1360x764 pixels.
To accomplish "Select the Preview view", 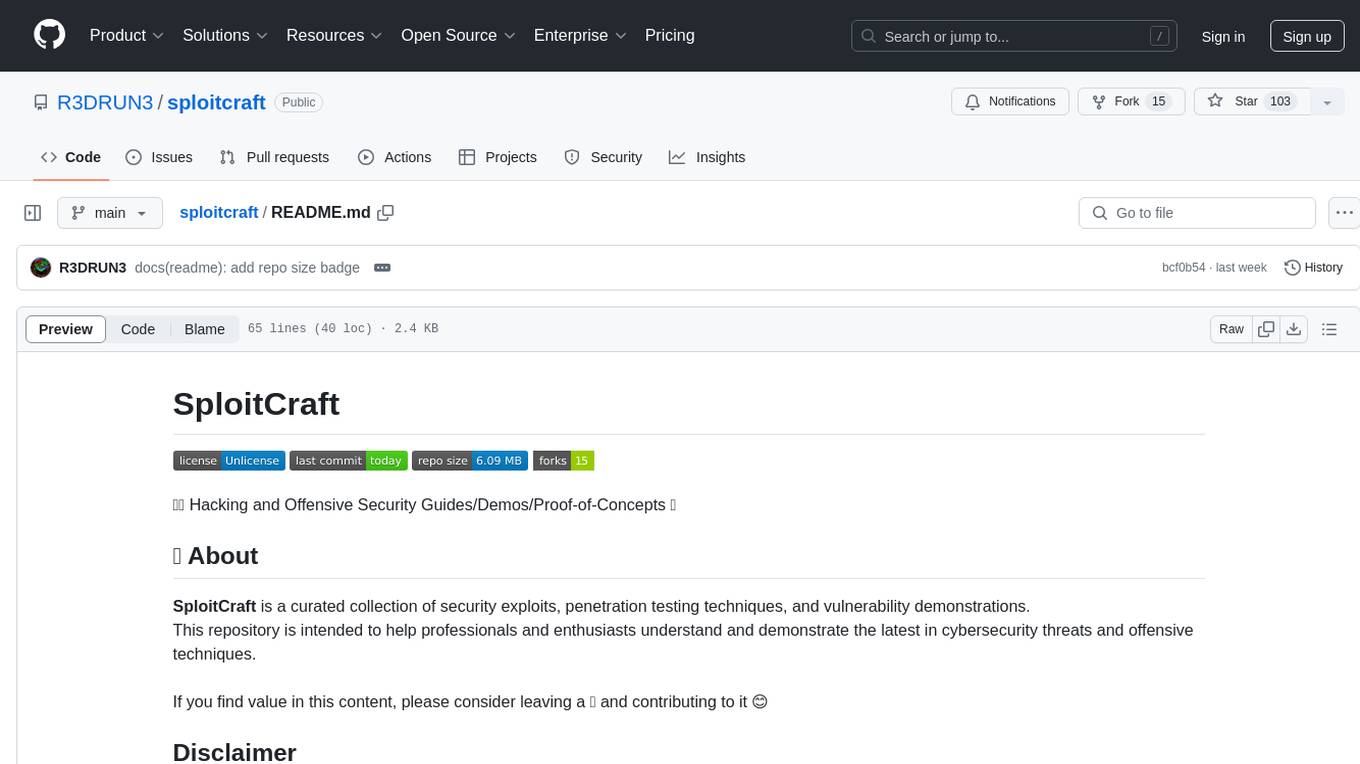I will (66, 329).
